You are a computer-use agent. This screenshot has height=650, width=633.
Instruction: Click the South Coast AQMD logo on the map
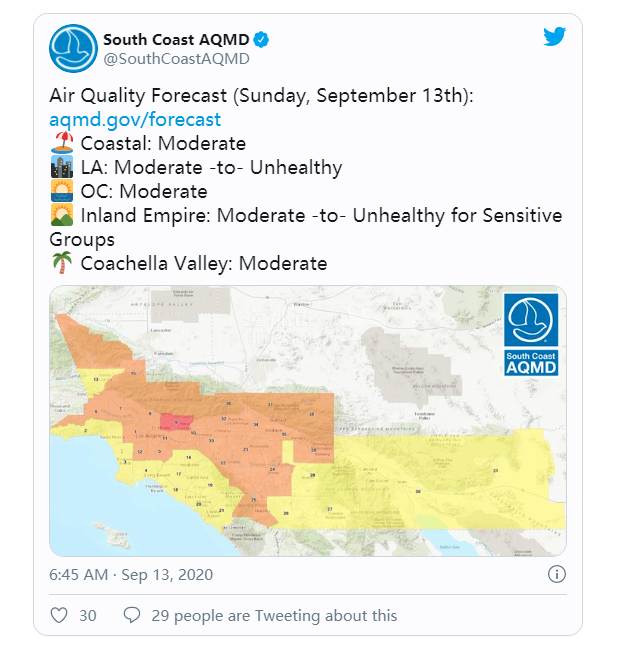point(531,335)
